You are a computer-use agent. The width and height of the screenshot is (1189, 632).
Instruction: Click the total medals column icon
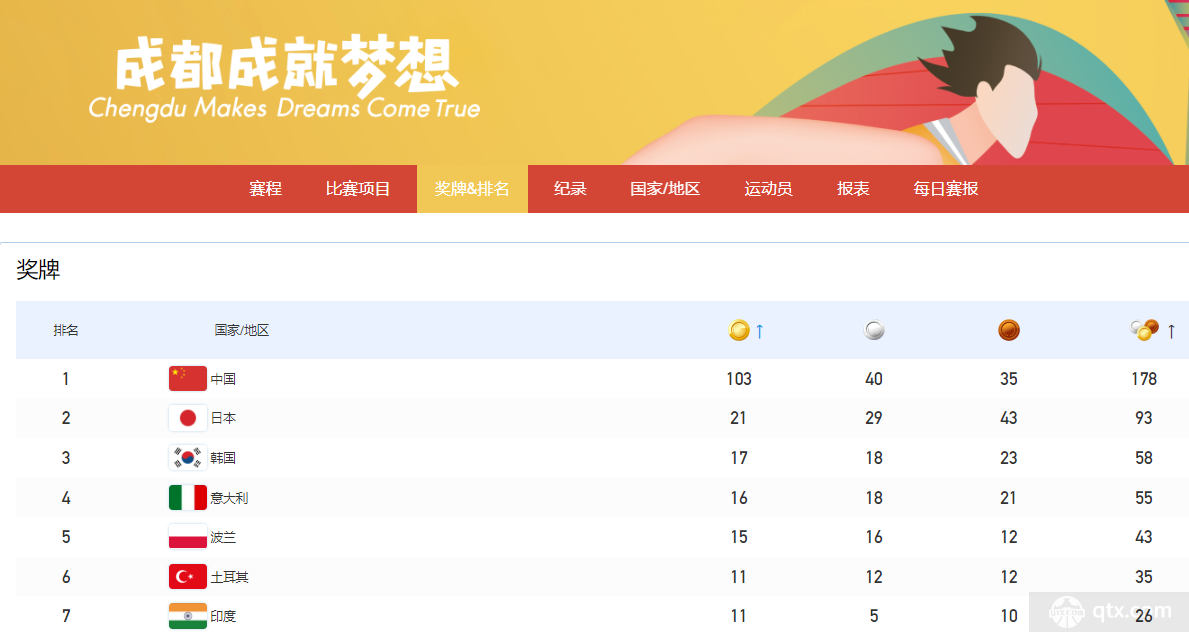click(x=1144, y=330)
